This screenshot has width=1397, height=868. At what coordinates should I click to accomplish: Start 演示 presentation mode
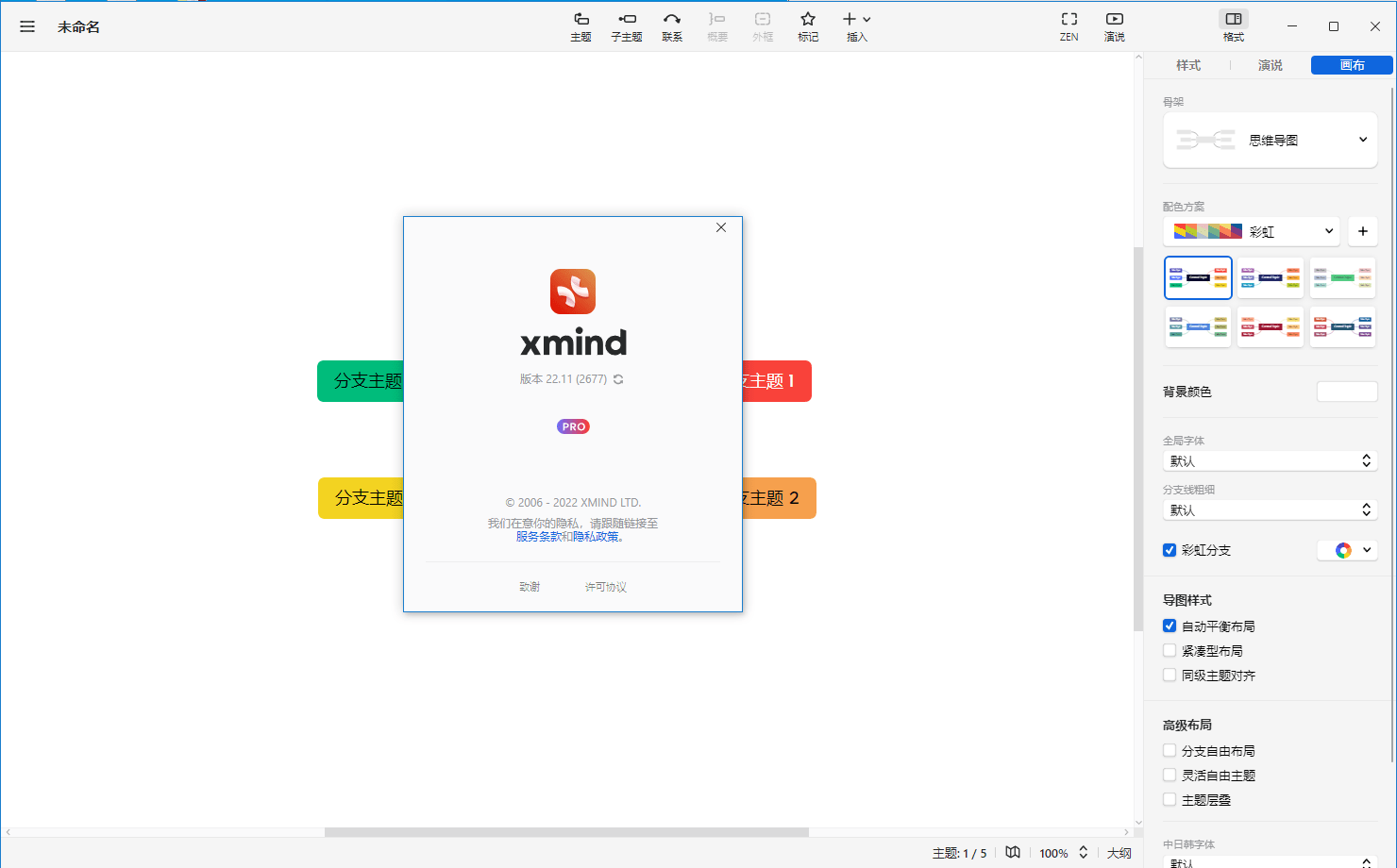[x=1114, y=25]
